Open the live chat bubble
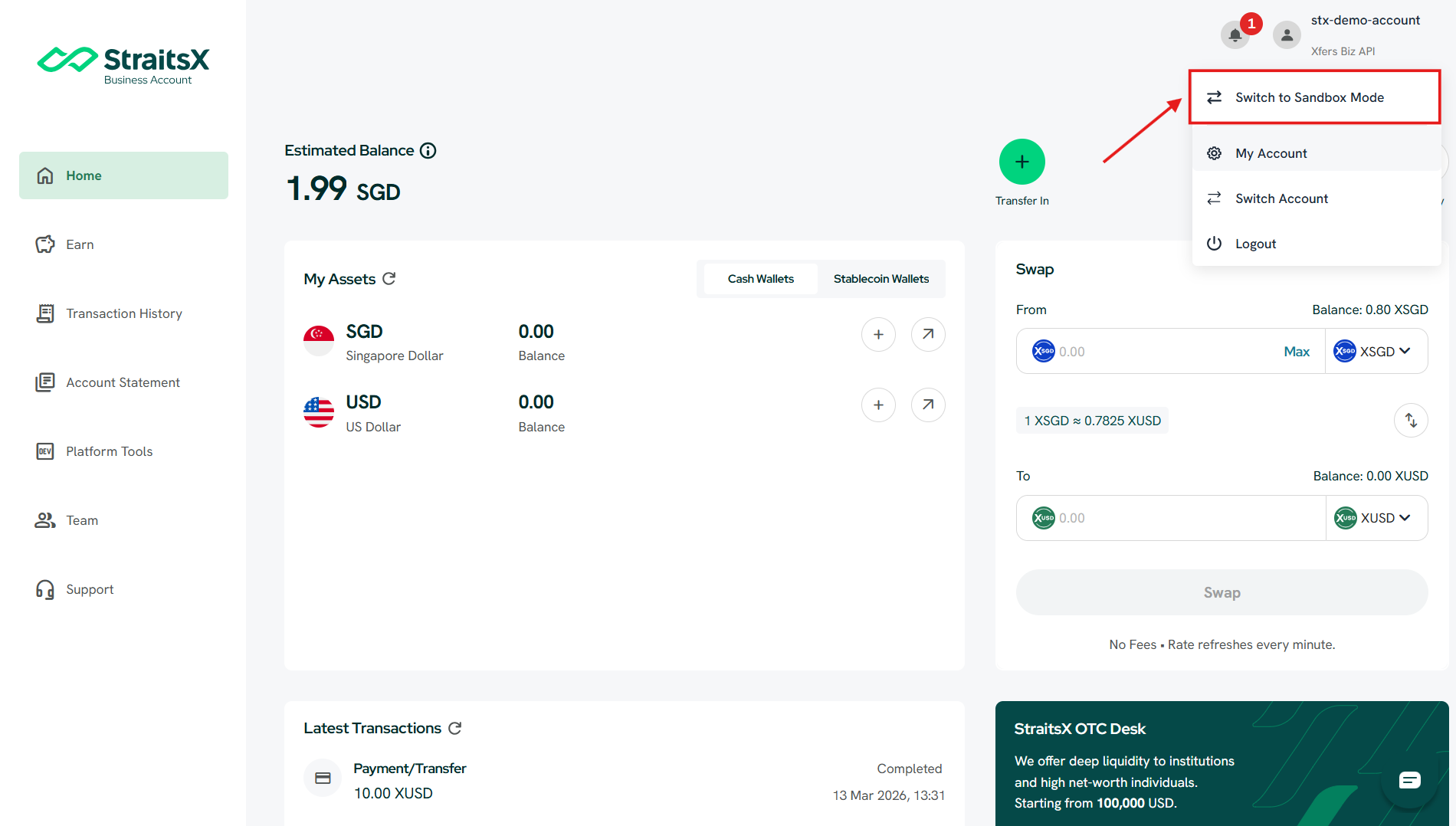The width and height of the screenshot is (1456, 826). point(1409,780)
